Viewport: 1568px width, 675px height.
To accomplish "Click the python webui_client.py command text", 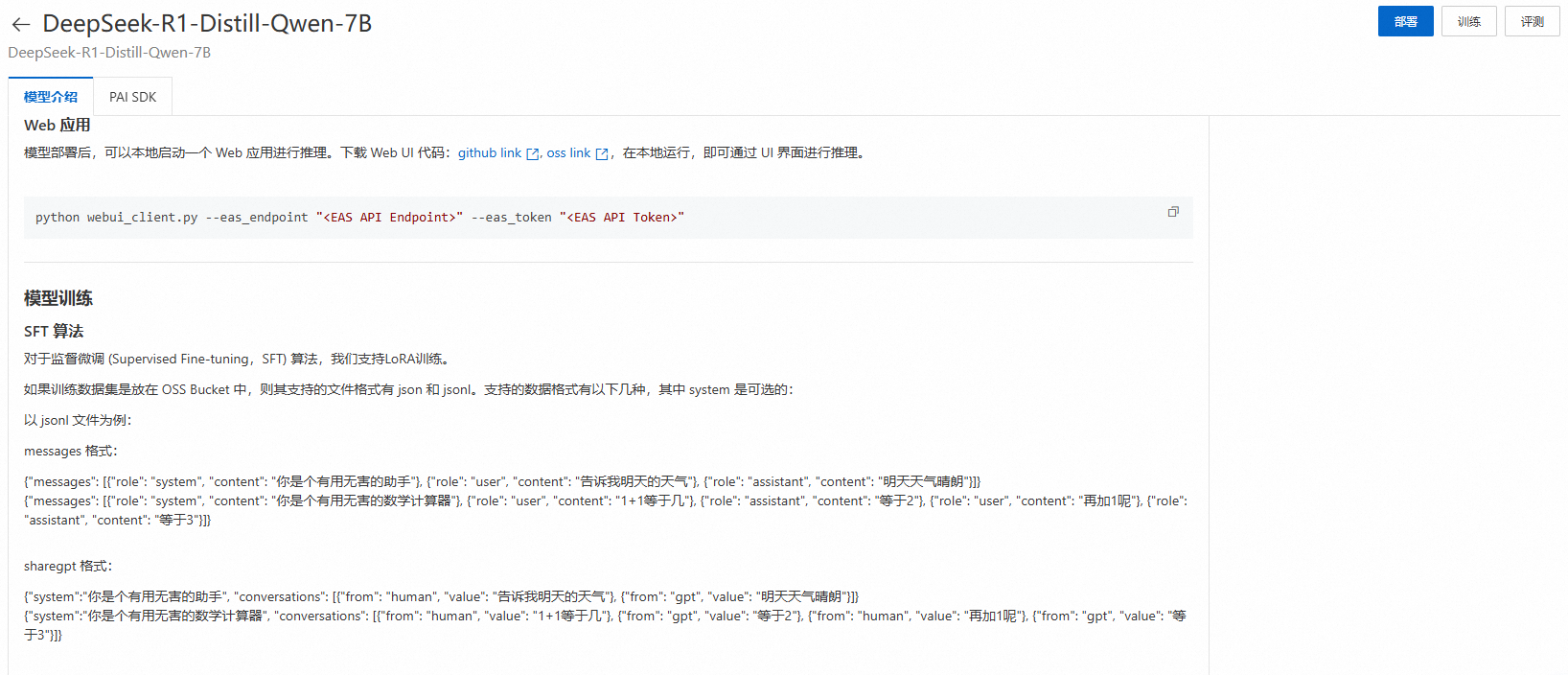I will [359, 218].
